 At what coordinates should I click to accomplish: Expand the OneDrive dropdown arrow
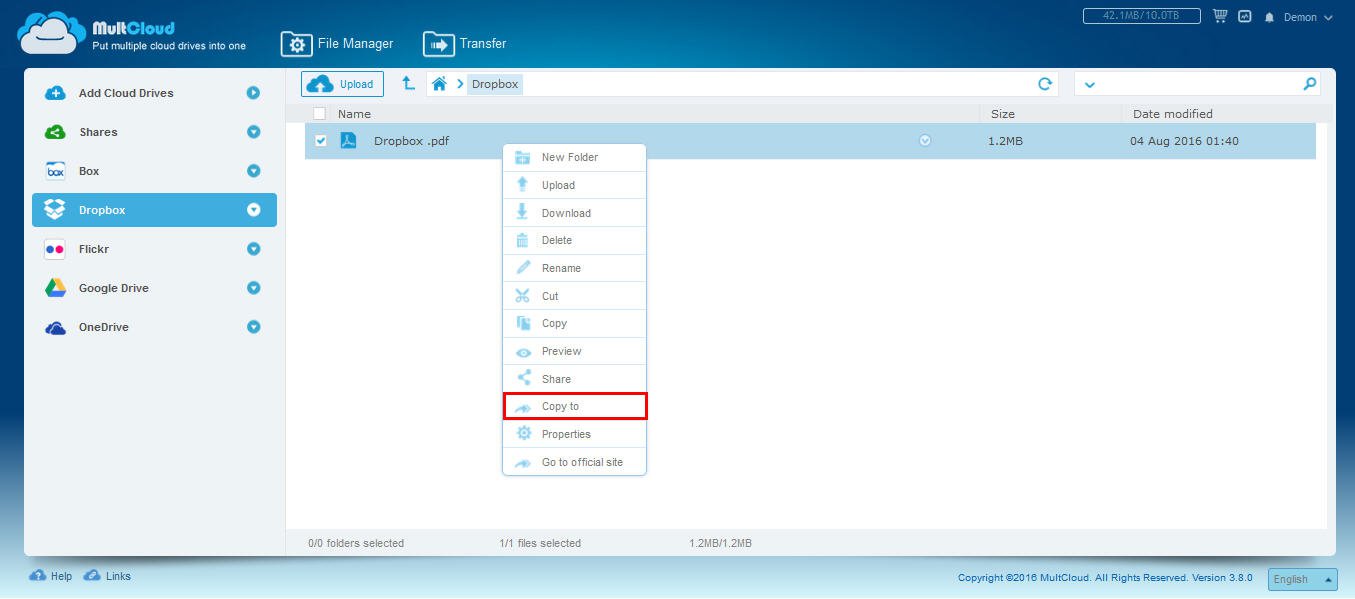click(x=253, y=327)
